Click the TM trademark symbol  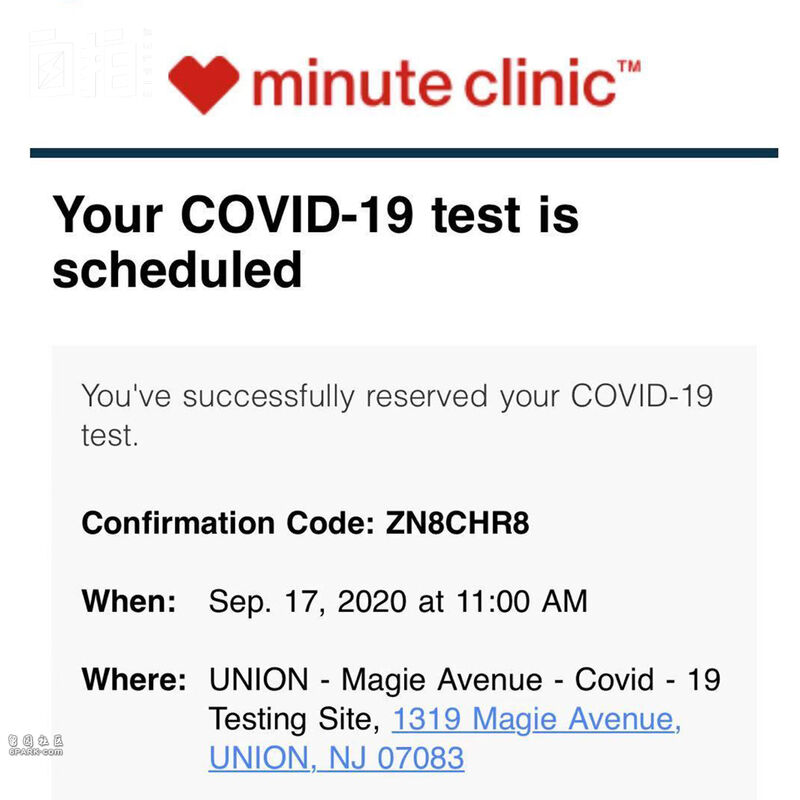coord(629,67)
